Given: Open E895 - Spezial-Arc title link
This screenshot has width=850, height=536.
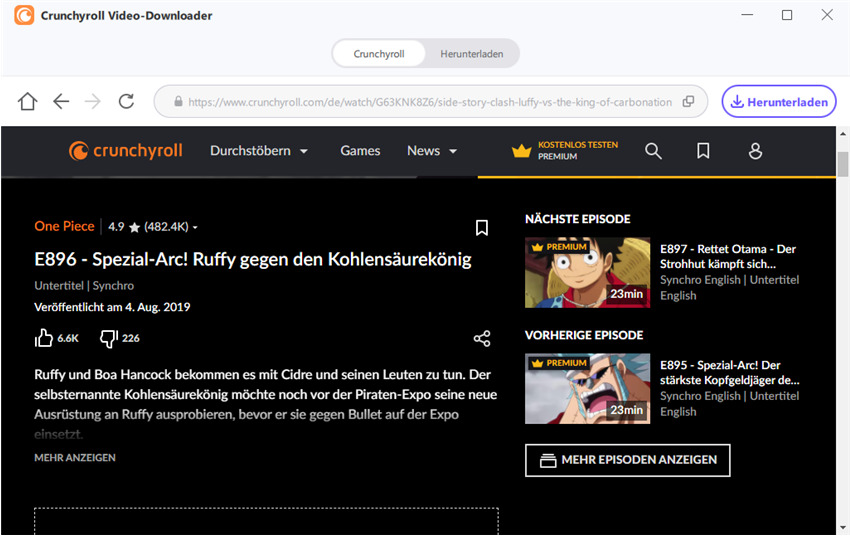Looking at the screenshot, I should [x=729, y=372].
